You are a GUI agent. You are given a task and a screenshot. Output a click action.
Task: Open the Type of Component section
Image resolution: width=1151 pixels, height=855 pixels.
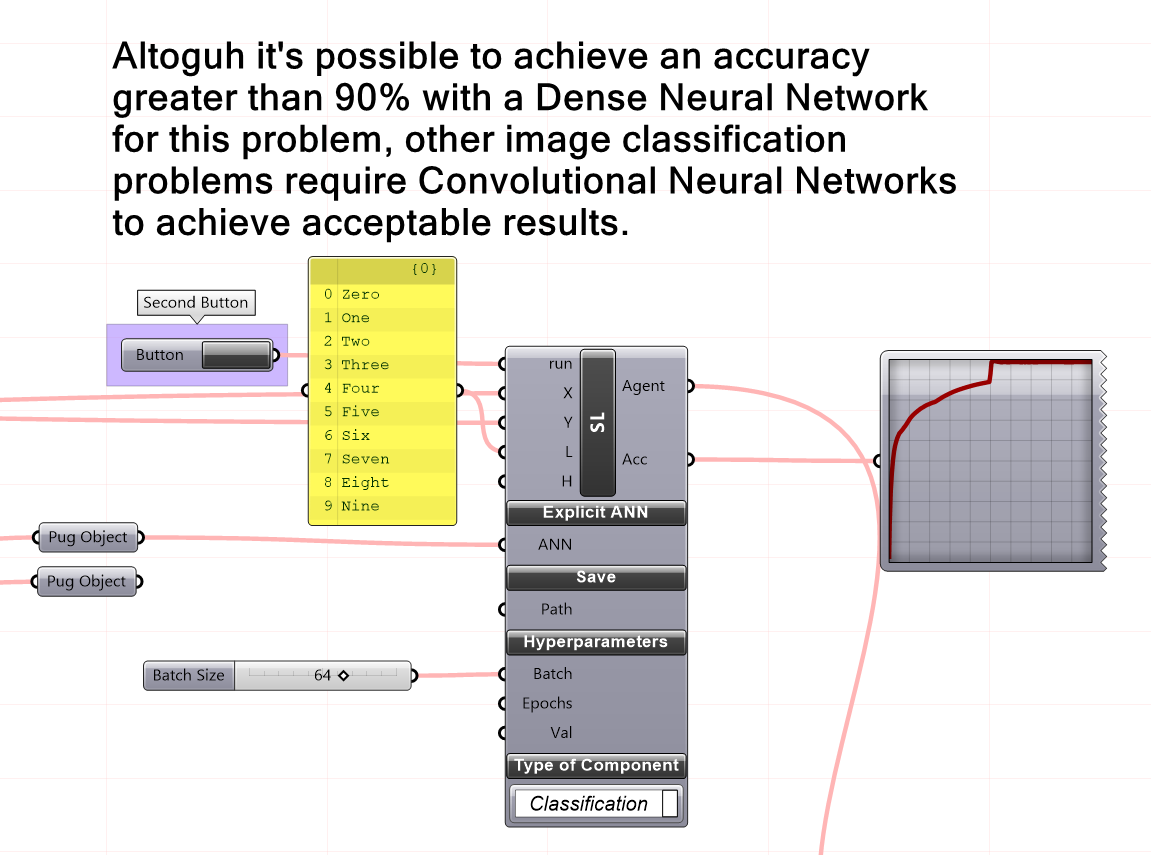tap(596, 766)
